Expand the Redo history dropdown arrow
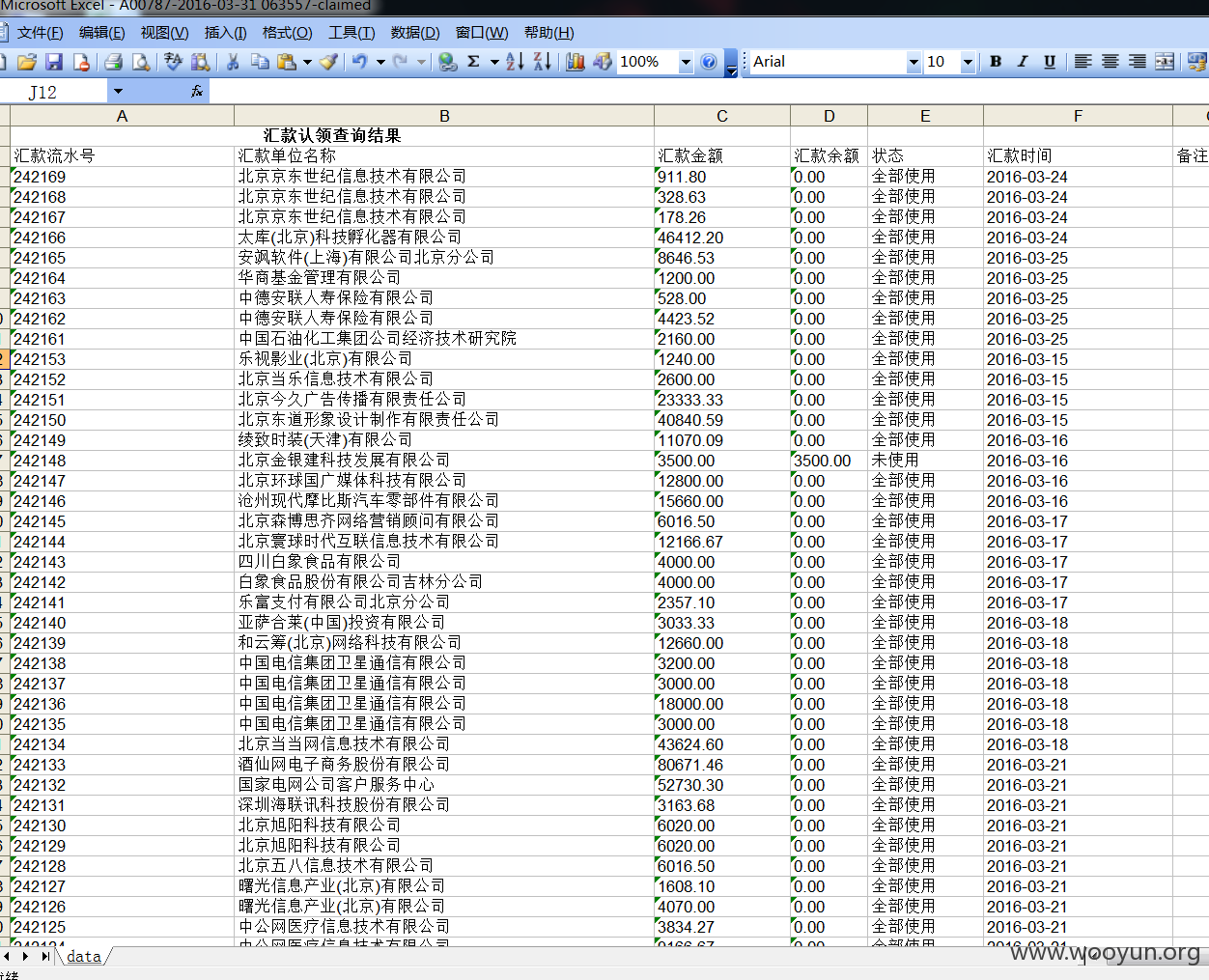Screen dimensions: 1209x980 pyautogui.click(x=421, y=63)
